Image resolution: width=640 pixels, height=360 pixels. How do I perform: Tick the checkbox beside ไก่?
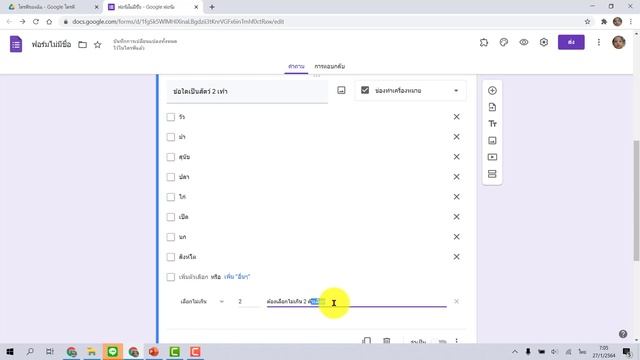tap(171, 197)
